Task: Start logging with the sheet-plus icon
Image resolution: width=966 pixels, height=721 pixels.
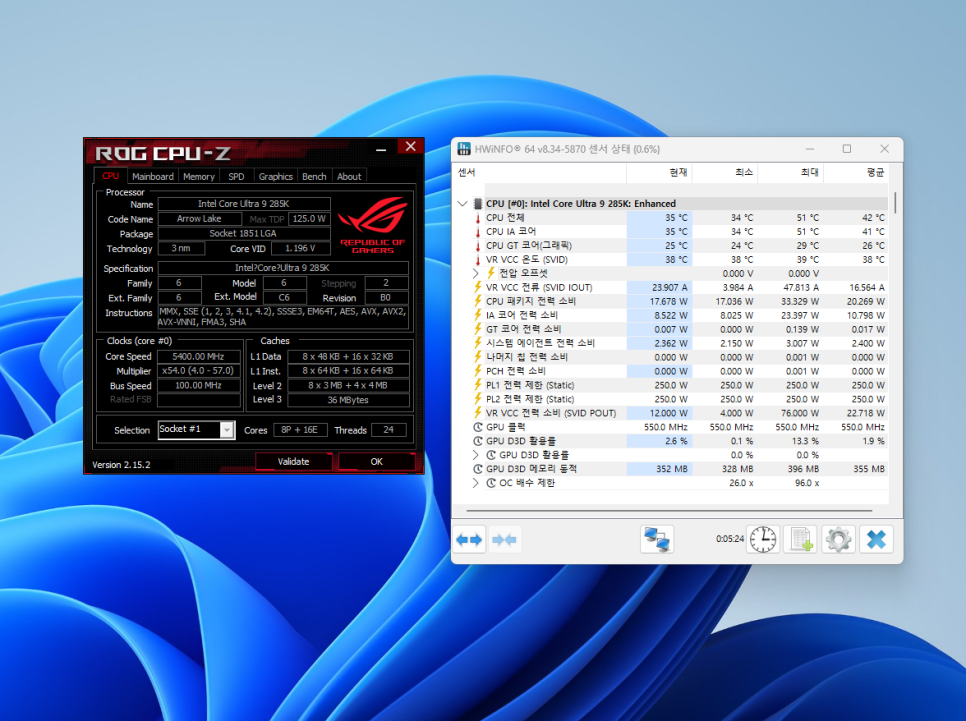Action: [800, 539]
